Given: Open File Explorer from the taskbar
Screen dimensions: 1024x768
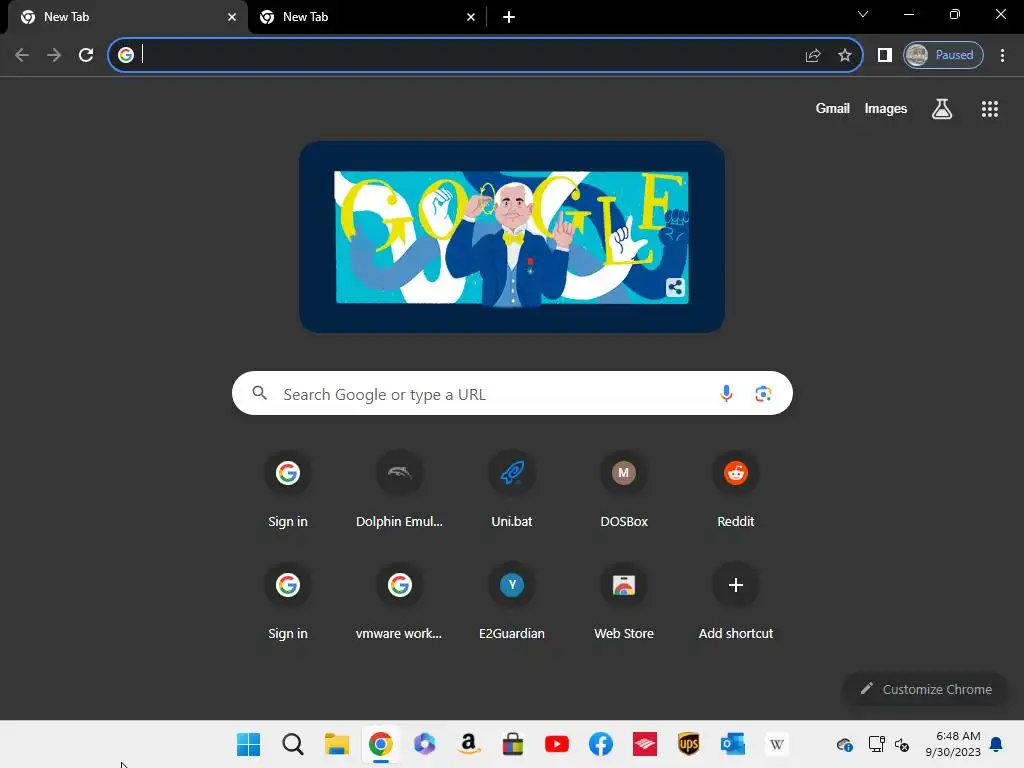Looking at the screenshot, I should point(337,744).
